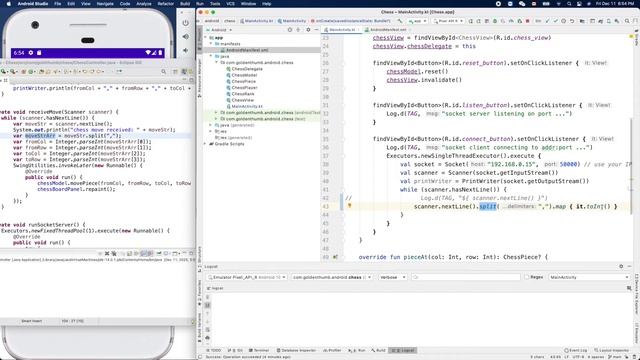
Task: Click the stop (red square) toolbar button
Action: 527,21
